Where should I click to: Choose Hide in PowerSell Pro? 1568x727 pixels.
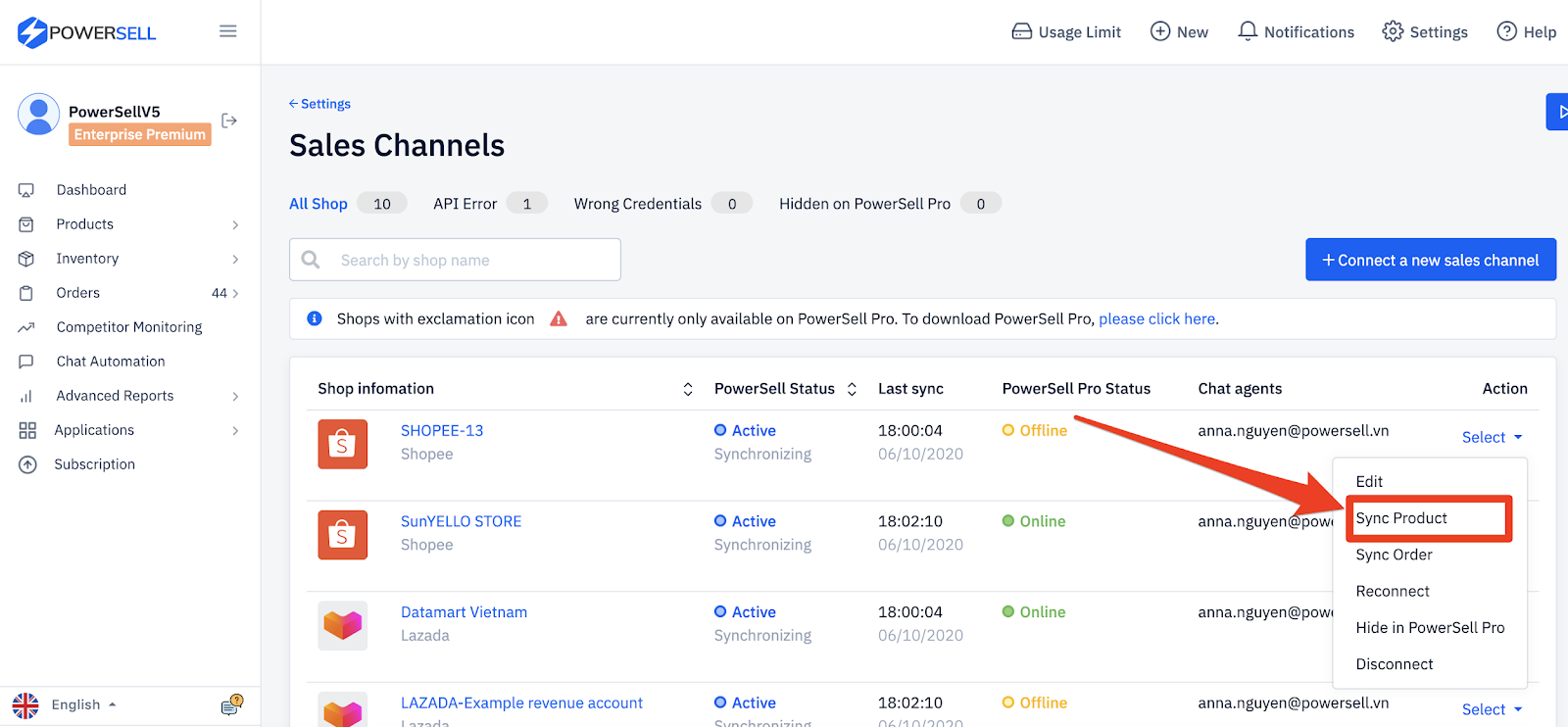point(1430,628)
